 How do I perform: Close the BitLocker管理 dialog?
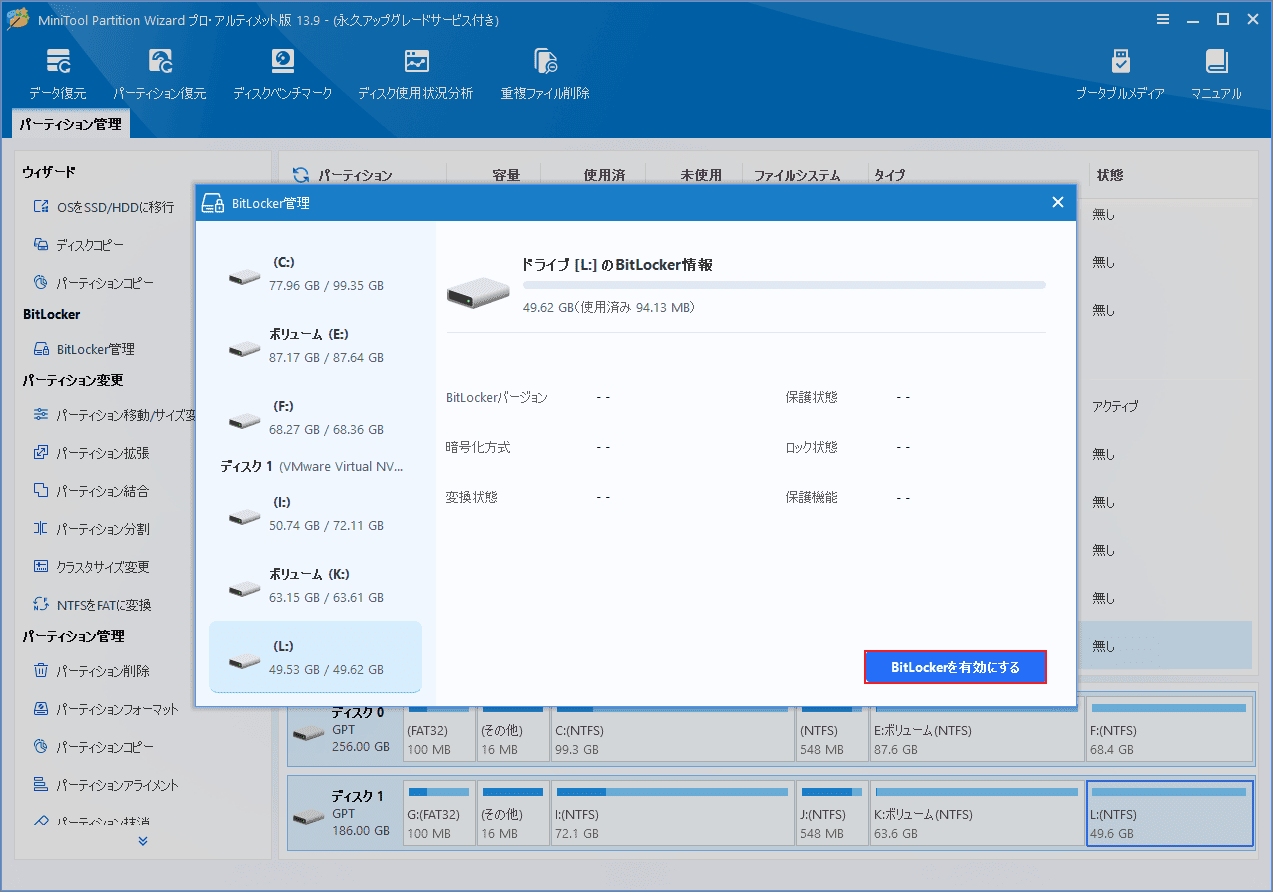1058,203
